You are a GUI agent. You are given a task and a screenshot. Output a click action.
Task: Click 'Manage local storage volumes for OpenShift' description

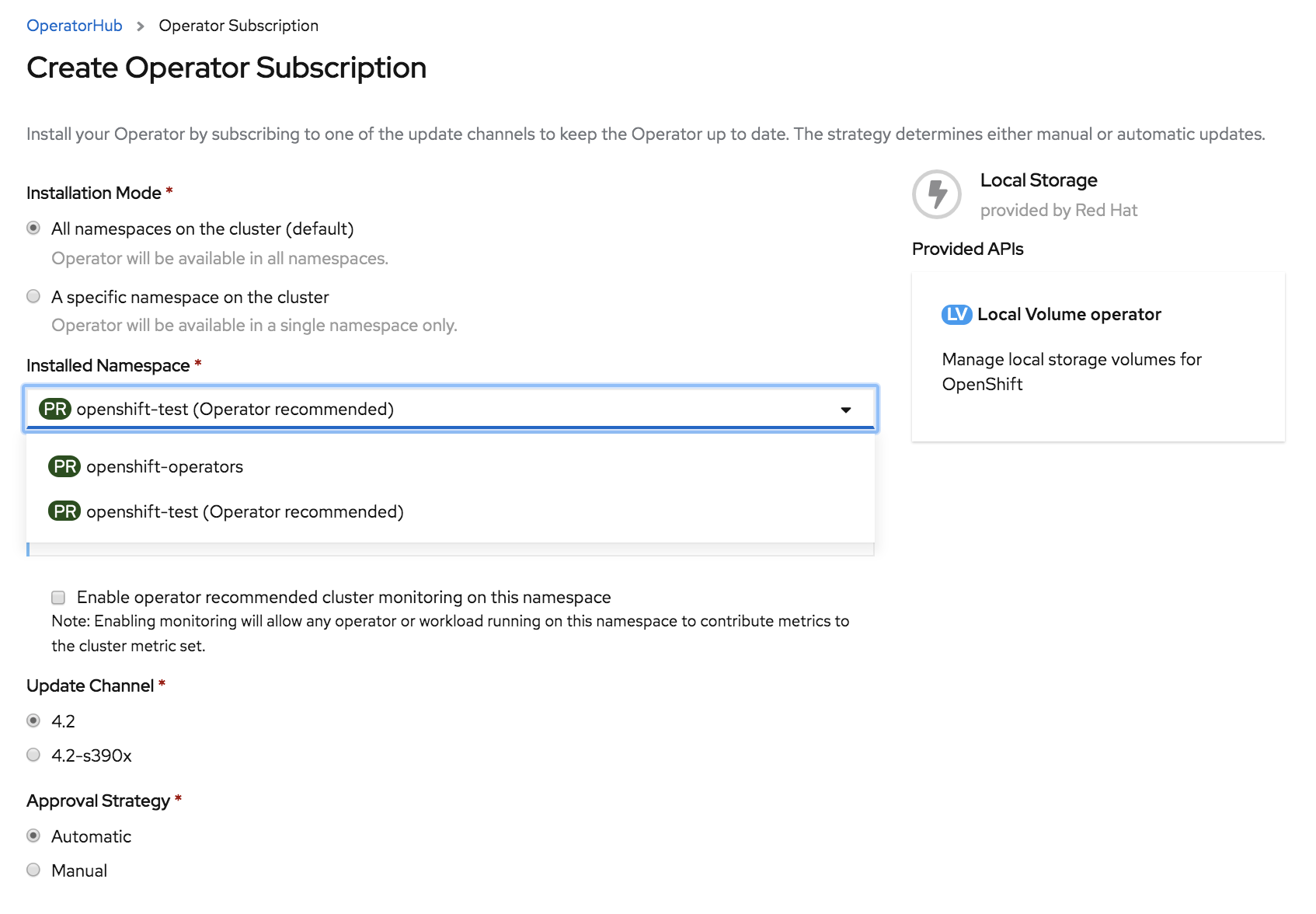tap(1072, 372)
